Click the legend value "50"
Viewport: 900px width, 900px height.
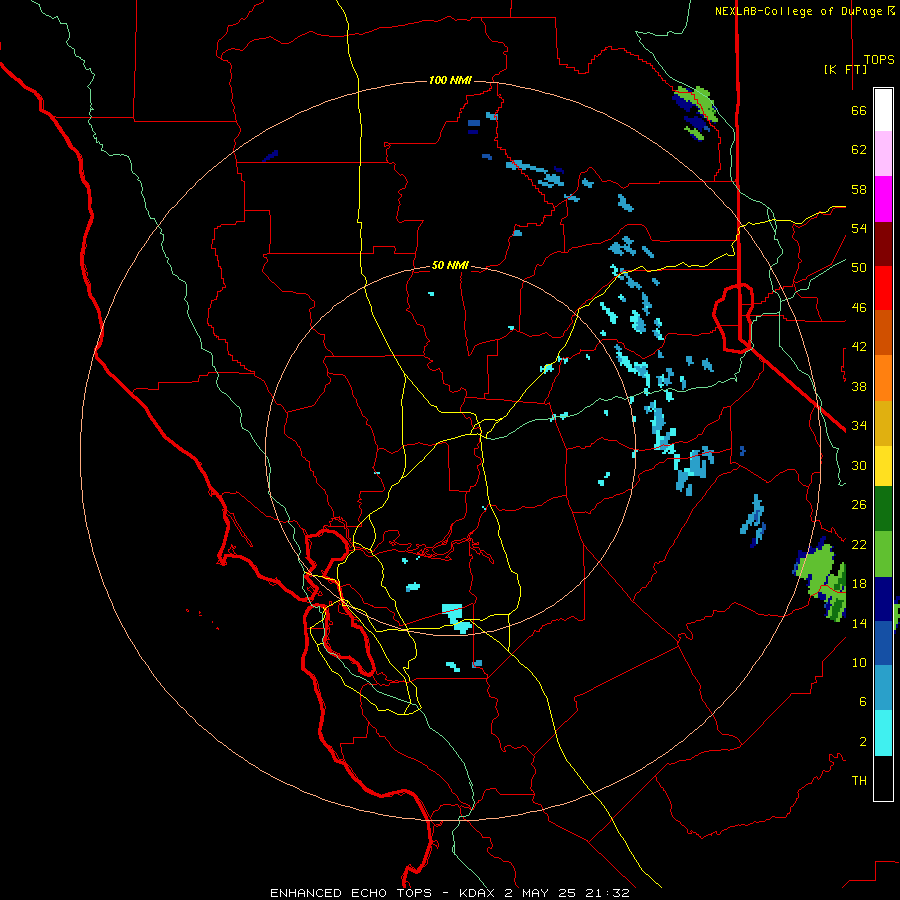(x=859, y=268)
